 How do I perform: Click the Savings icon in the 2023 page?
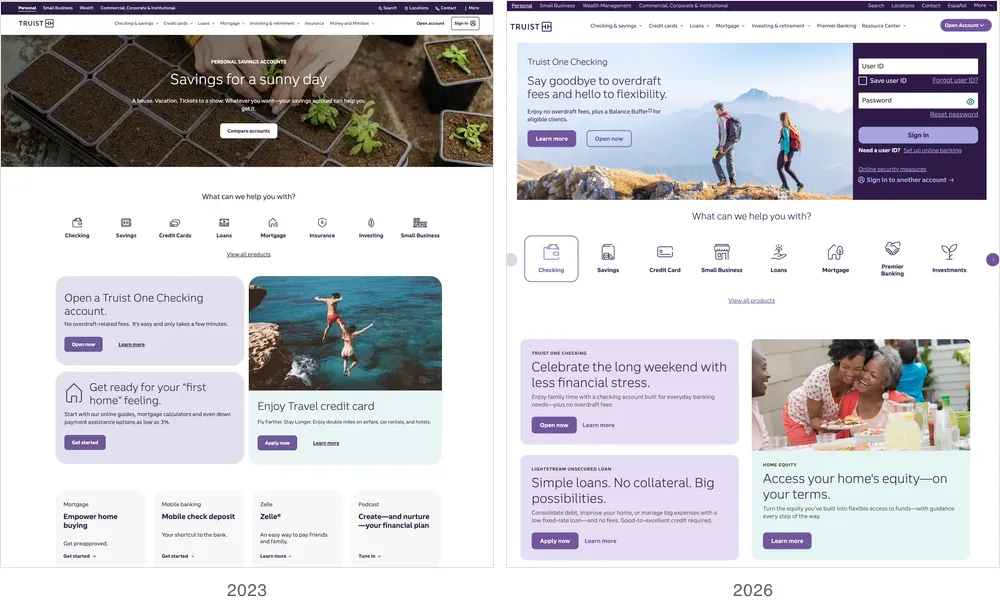pos(126,223)
